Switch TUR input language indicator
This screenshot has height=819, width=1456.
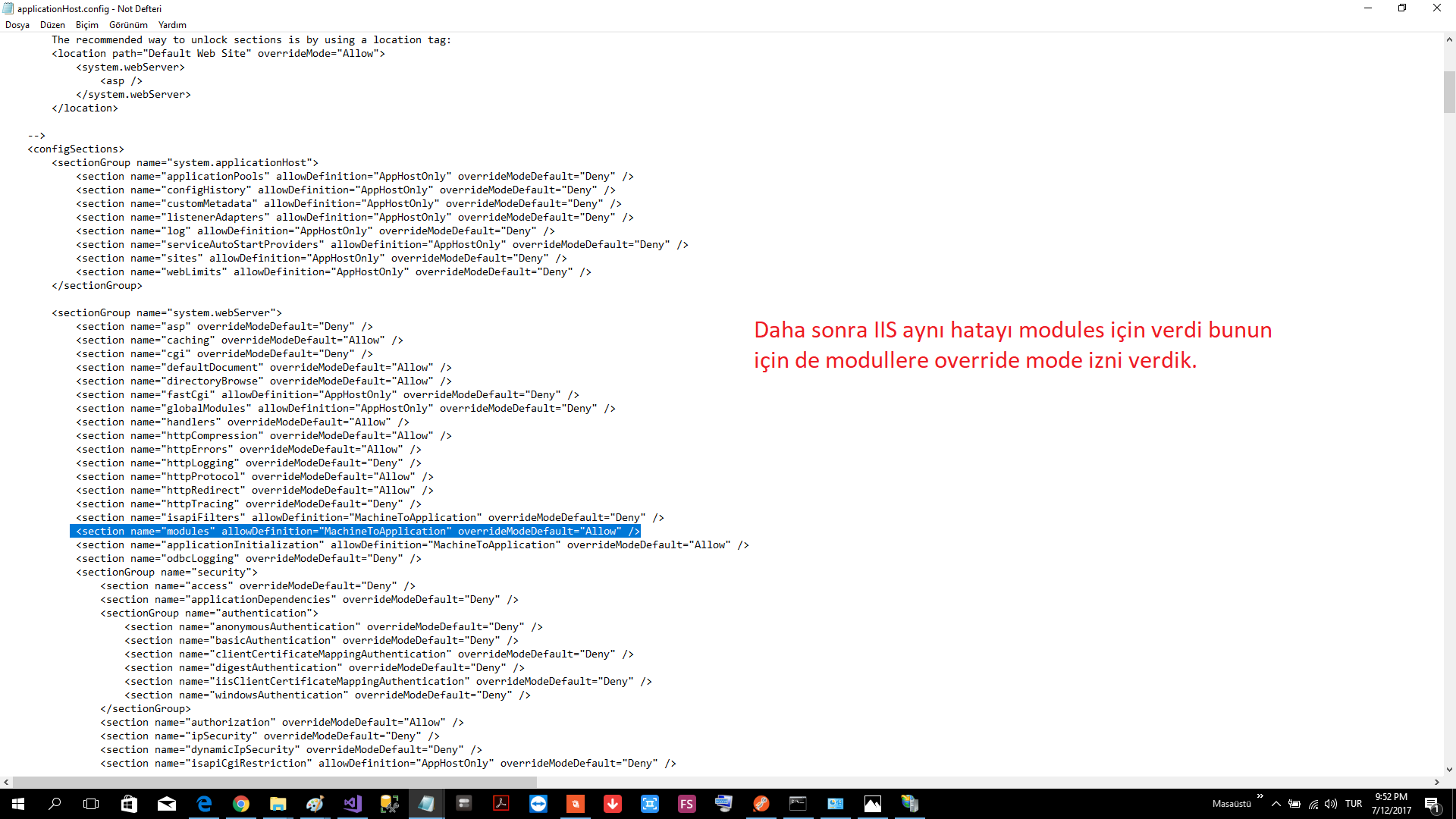(1354, 804)
